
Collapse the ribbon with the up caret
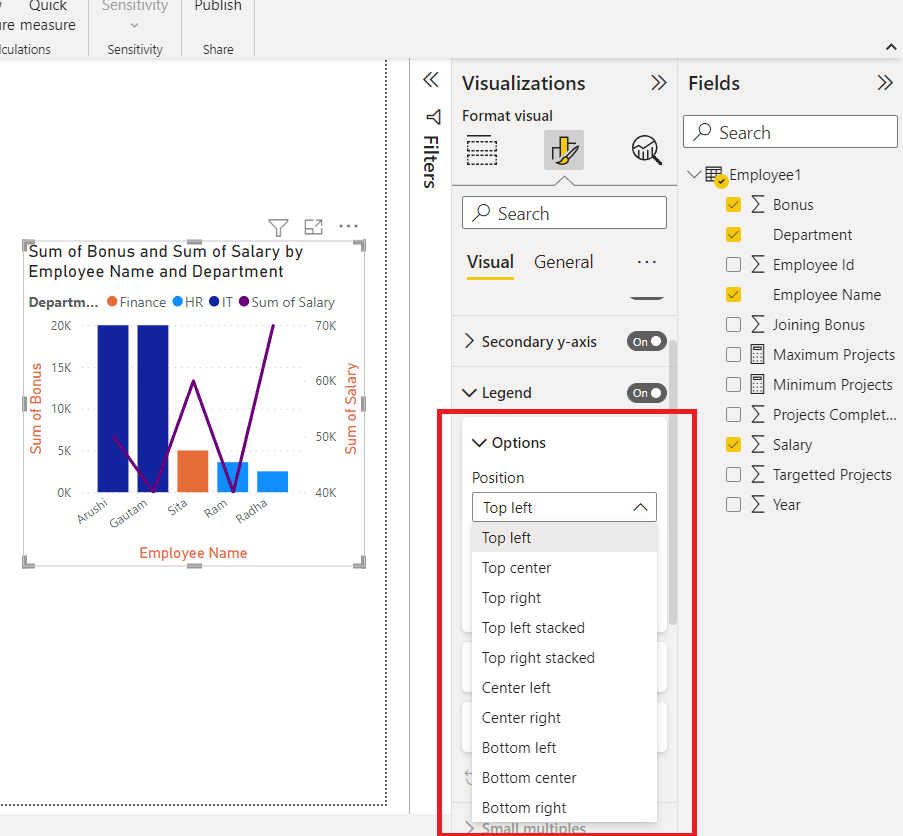(891, 47)
